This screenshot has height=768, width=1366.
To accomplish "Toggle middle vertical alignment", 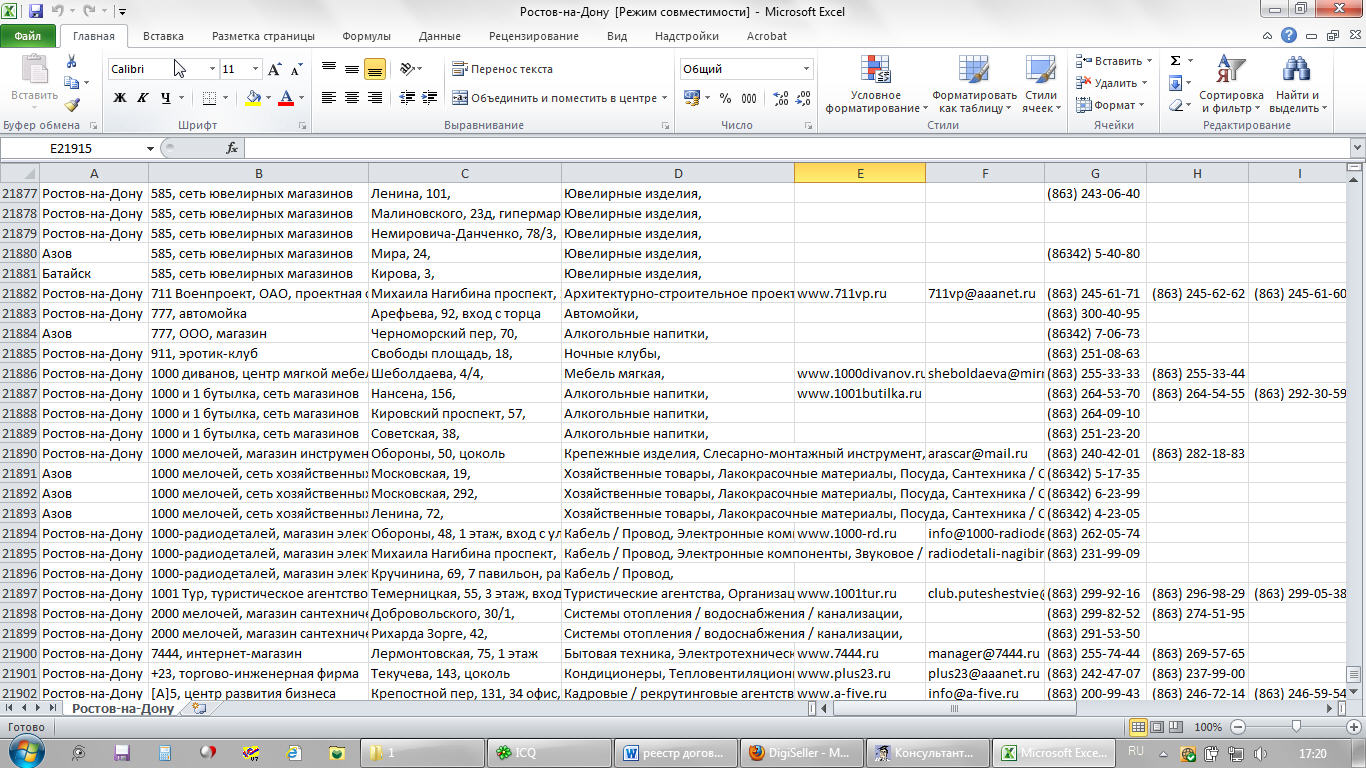I will [352, 69].
